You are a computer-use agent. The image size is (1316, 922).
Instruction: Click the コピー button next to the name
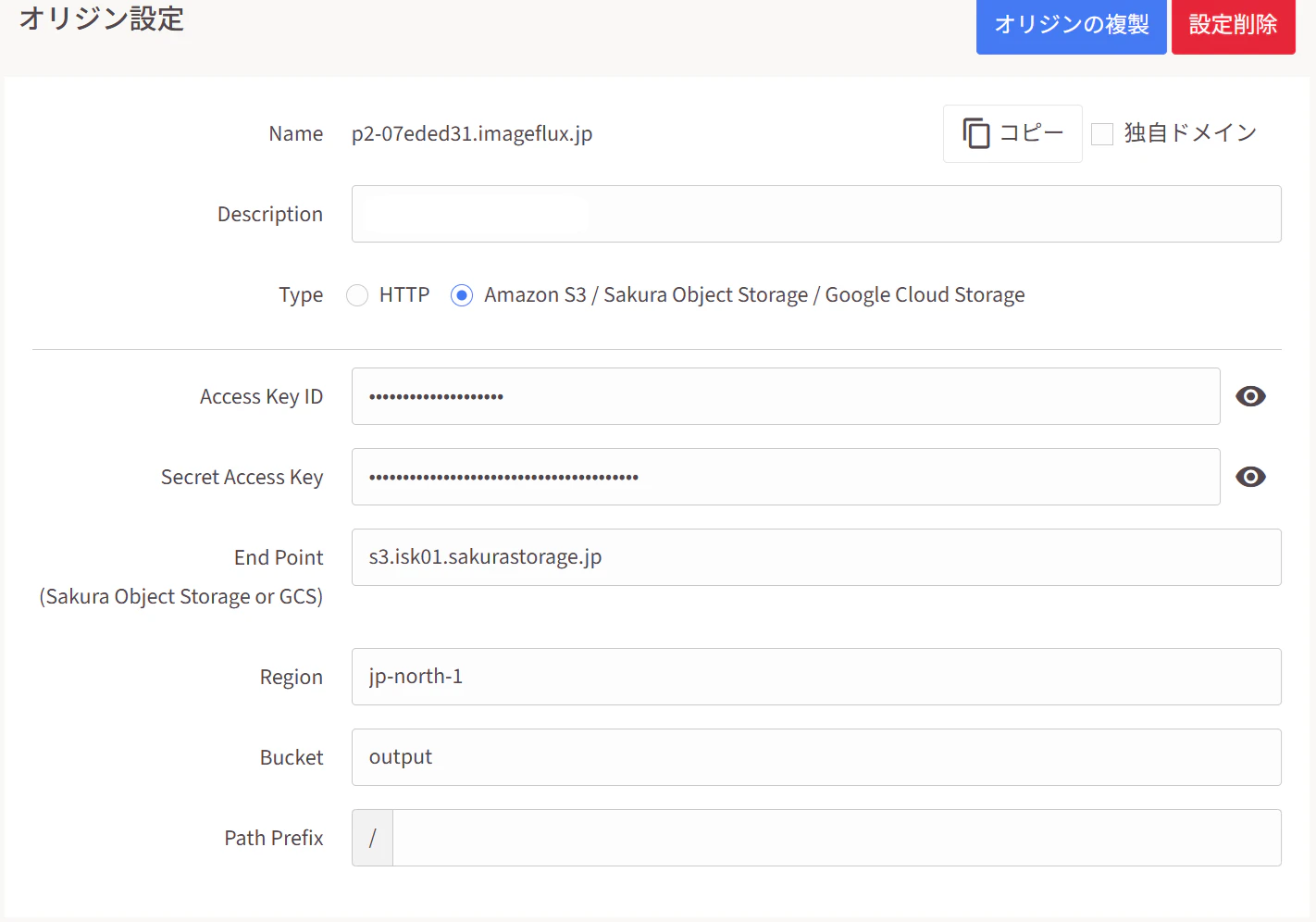click(1012, 133)
